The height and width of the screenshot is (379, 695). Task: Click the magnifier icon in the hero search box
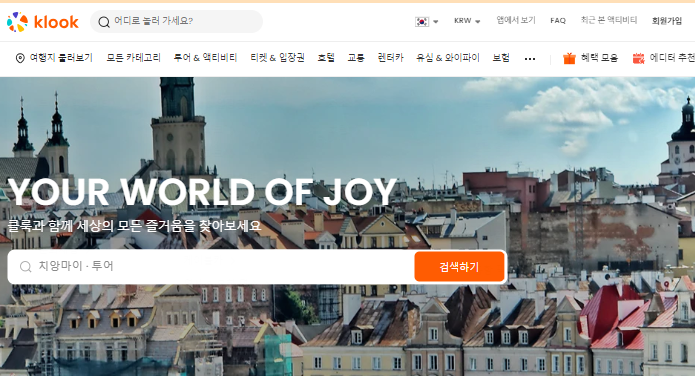26,266
